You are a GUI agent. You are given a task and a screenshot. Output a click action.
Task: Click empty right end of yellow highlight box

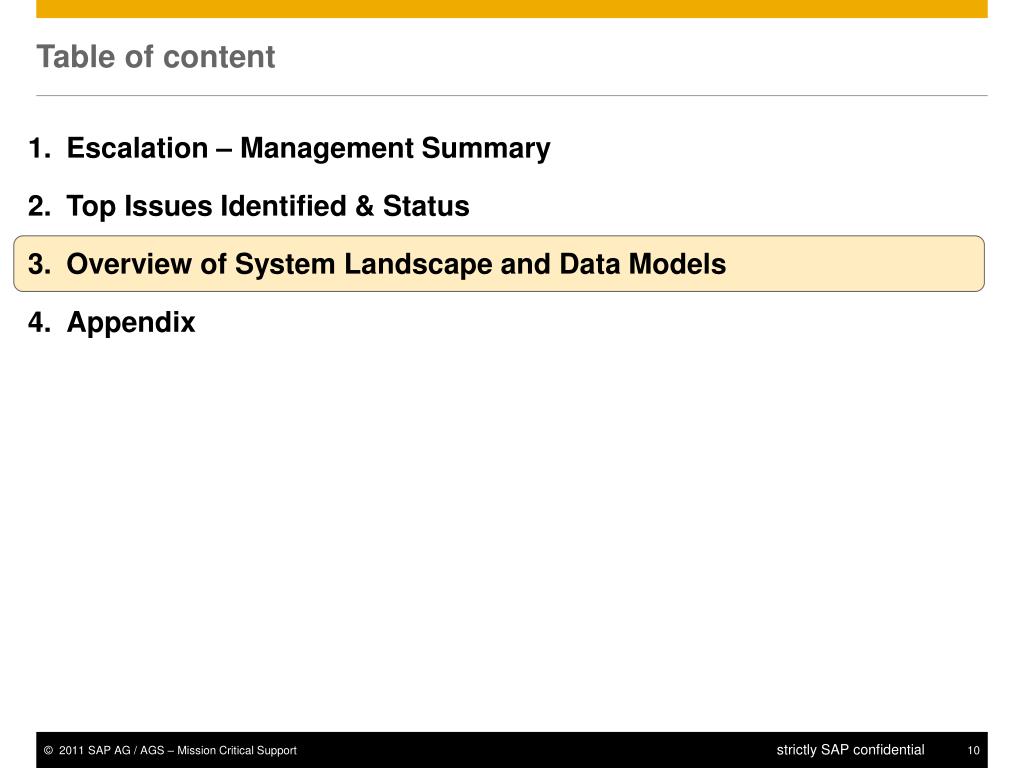900,264
